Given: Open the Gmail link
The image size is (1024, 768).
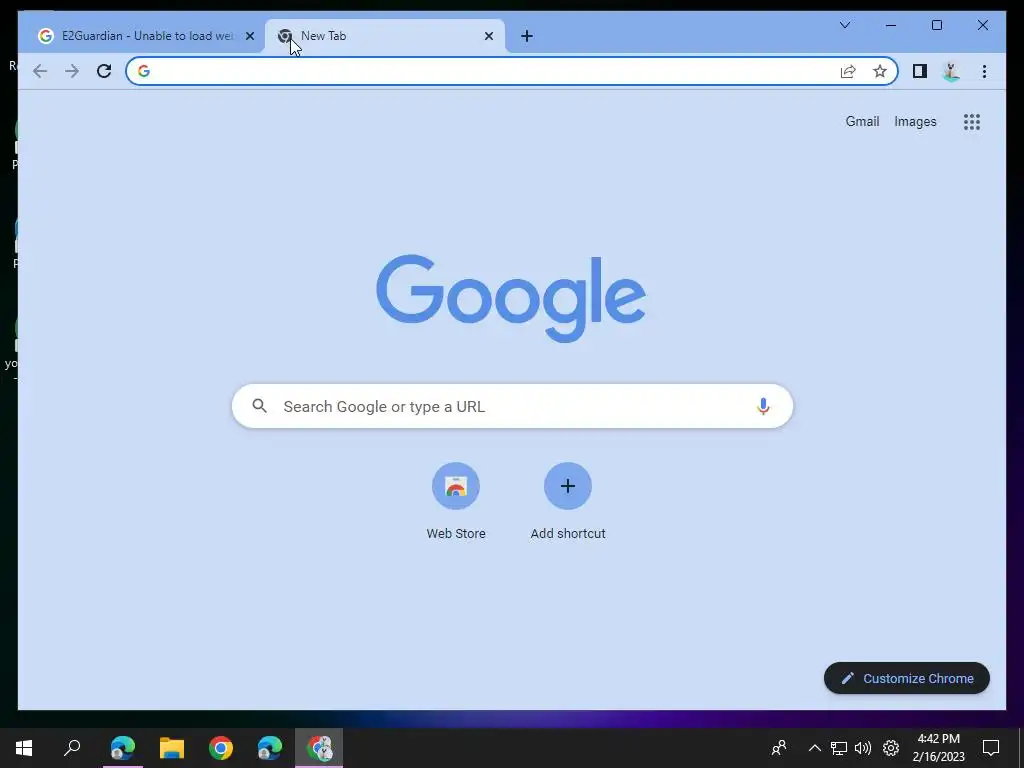Looking at the screenshot, I should 862,121.
